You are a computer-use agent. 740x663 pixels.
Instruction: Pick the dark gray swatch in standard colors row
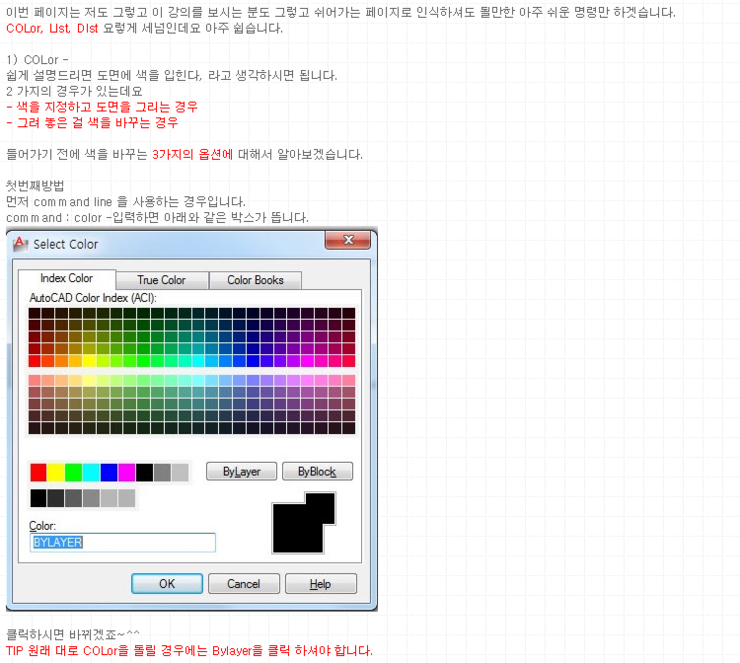162,472
